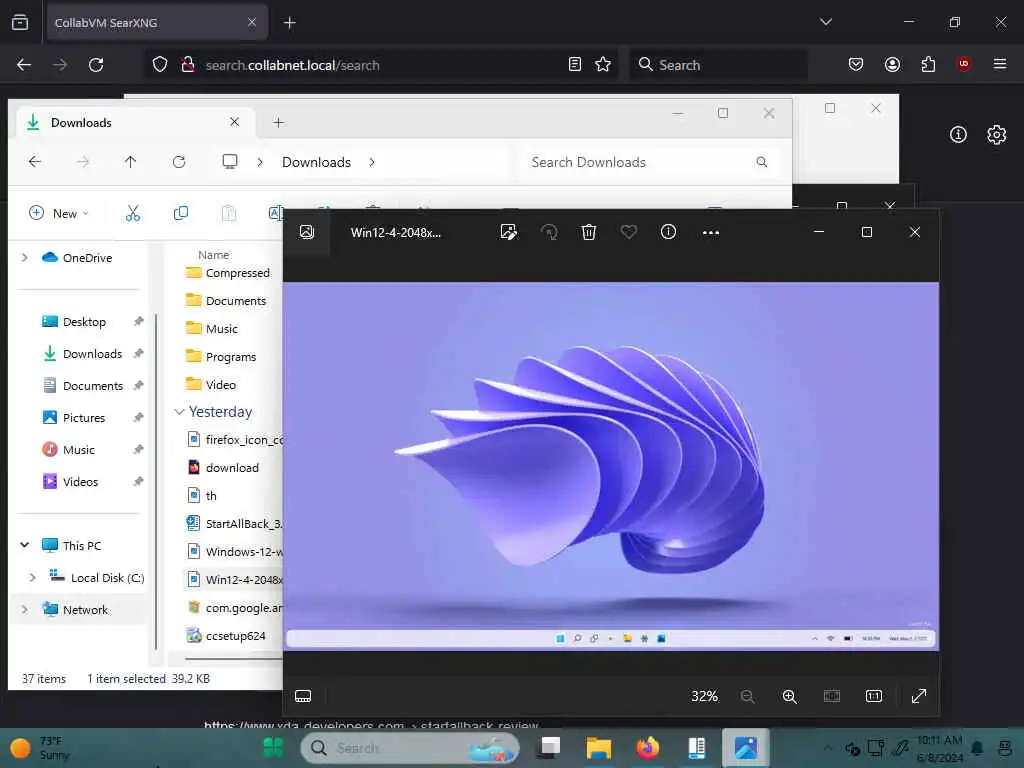1024x768 pixels.
Task: Reload the Firefox page
Action: pos(96,65)
